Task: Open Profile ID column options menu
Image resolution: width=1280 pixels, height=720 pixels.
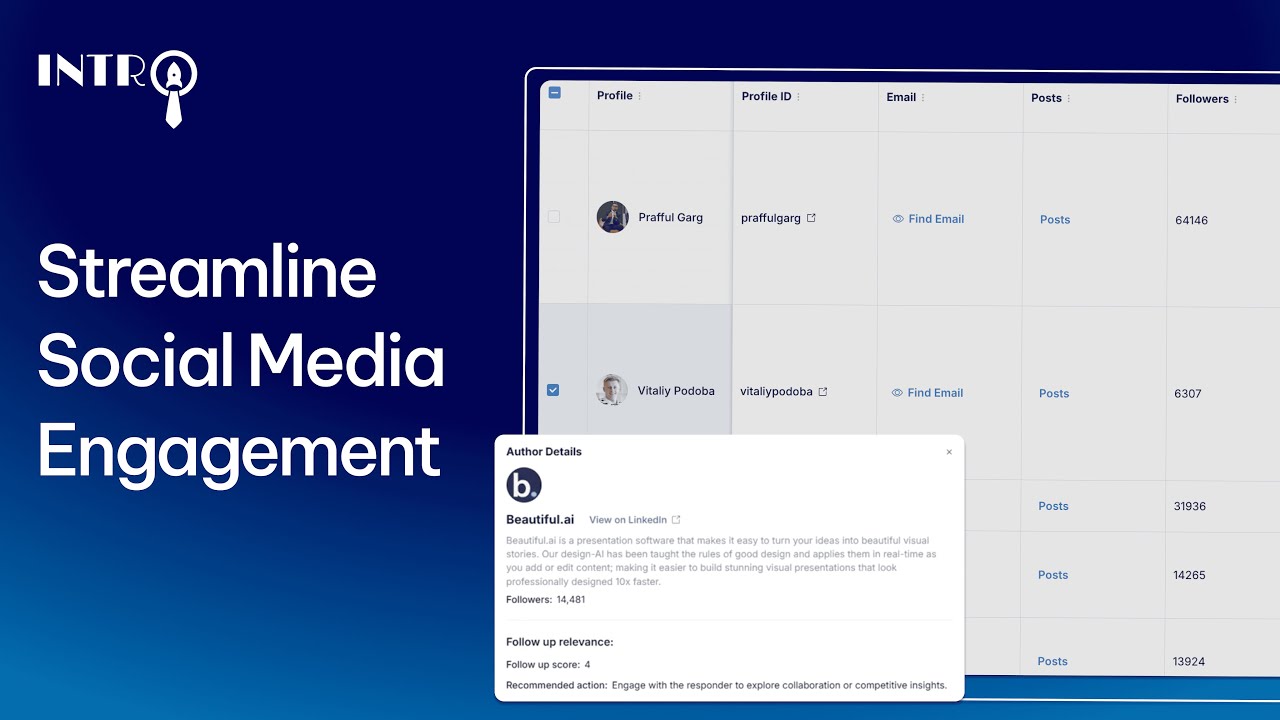Action: coord(798,97)
